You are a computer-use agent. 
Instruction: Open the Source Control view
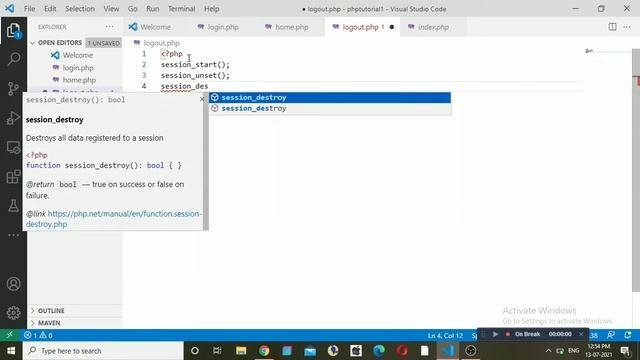point(13,88)
